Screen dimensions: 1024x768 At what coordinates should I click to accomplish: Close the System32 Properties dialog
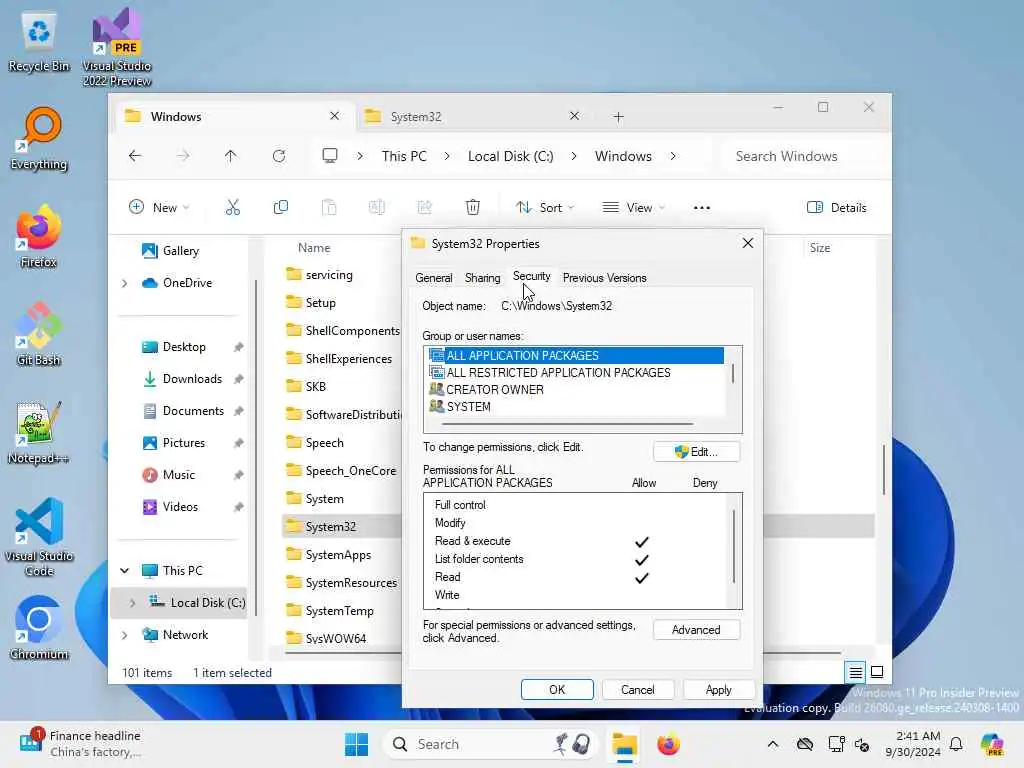click(748, 243)
